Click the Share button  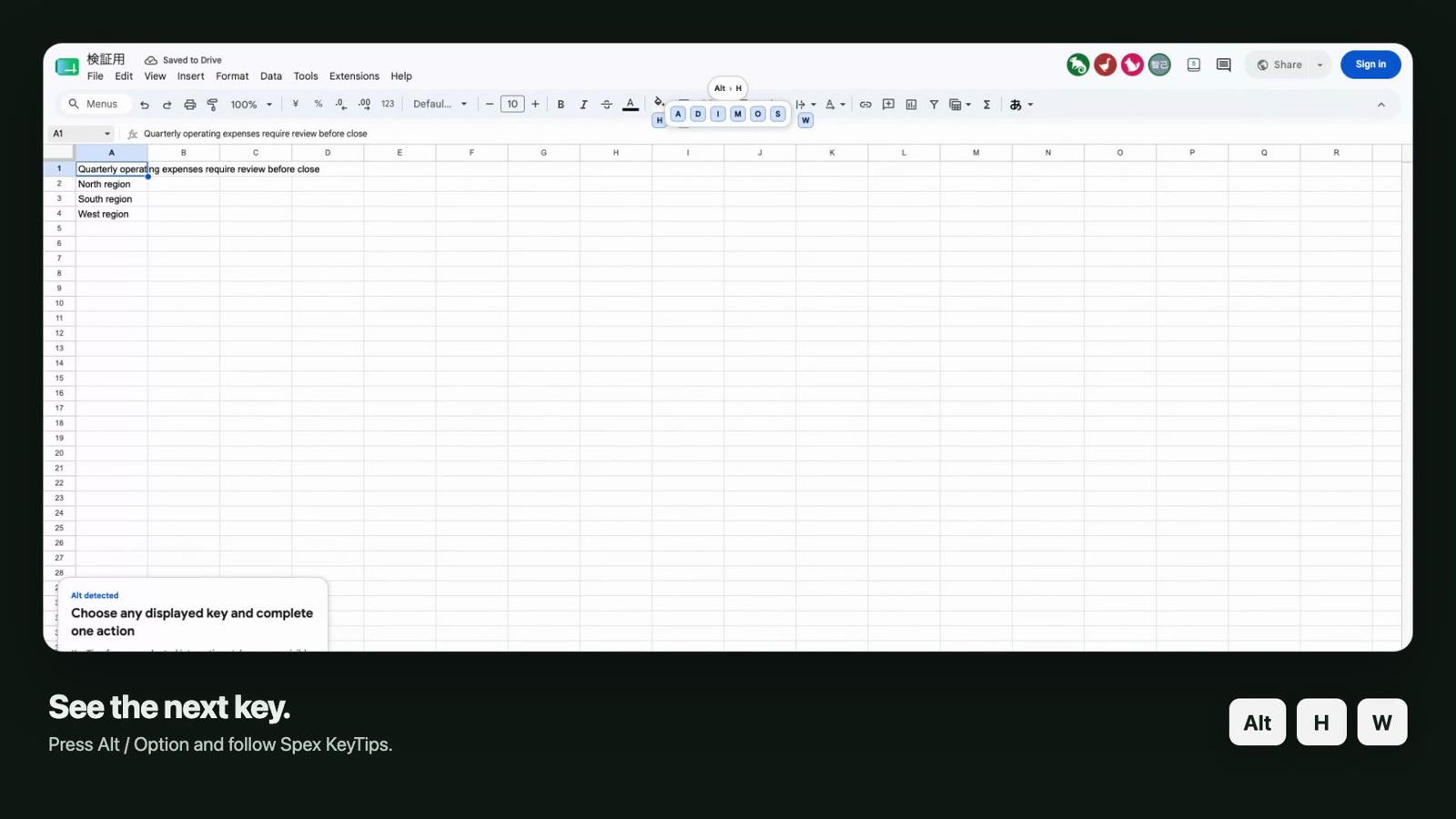(x=1279, y=65)
